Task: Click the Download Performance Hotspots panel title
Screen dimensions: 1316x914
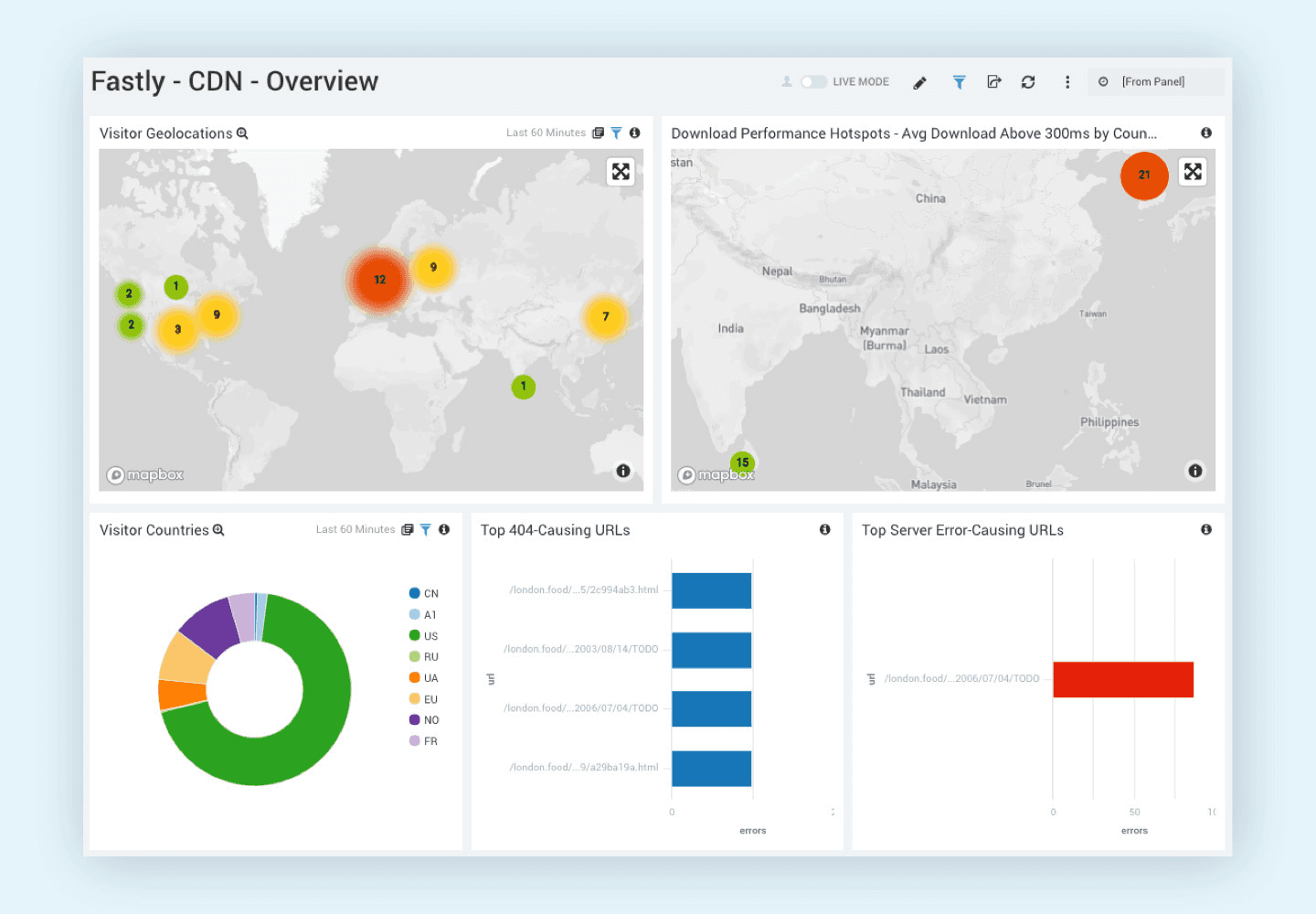Action: tap(914, 133)
